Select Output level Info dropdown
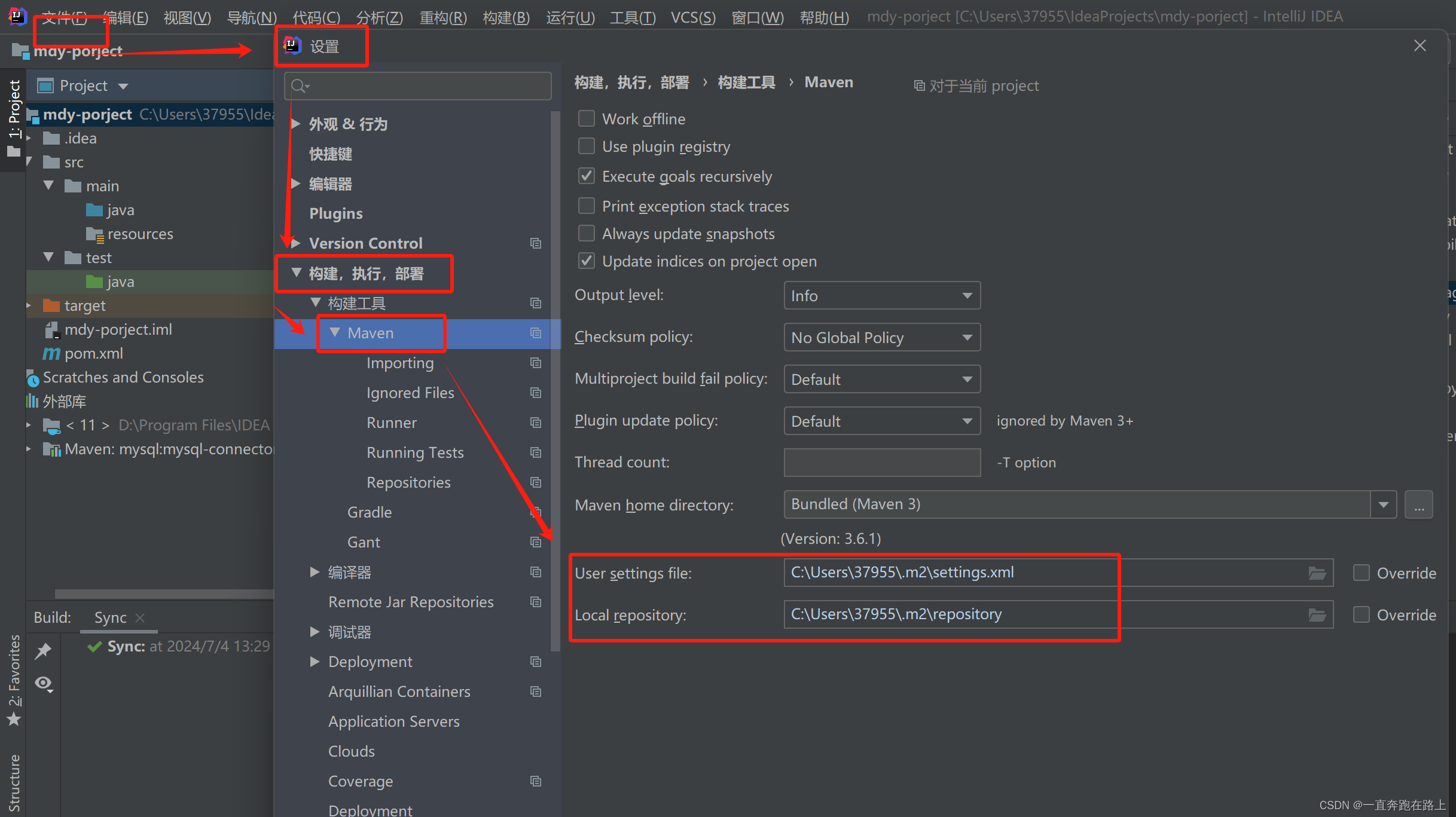Viewport: 1456px width, 817px height. (880, 295)
